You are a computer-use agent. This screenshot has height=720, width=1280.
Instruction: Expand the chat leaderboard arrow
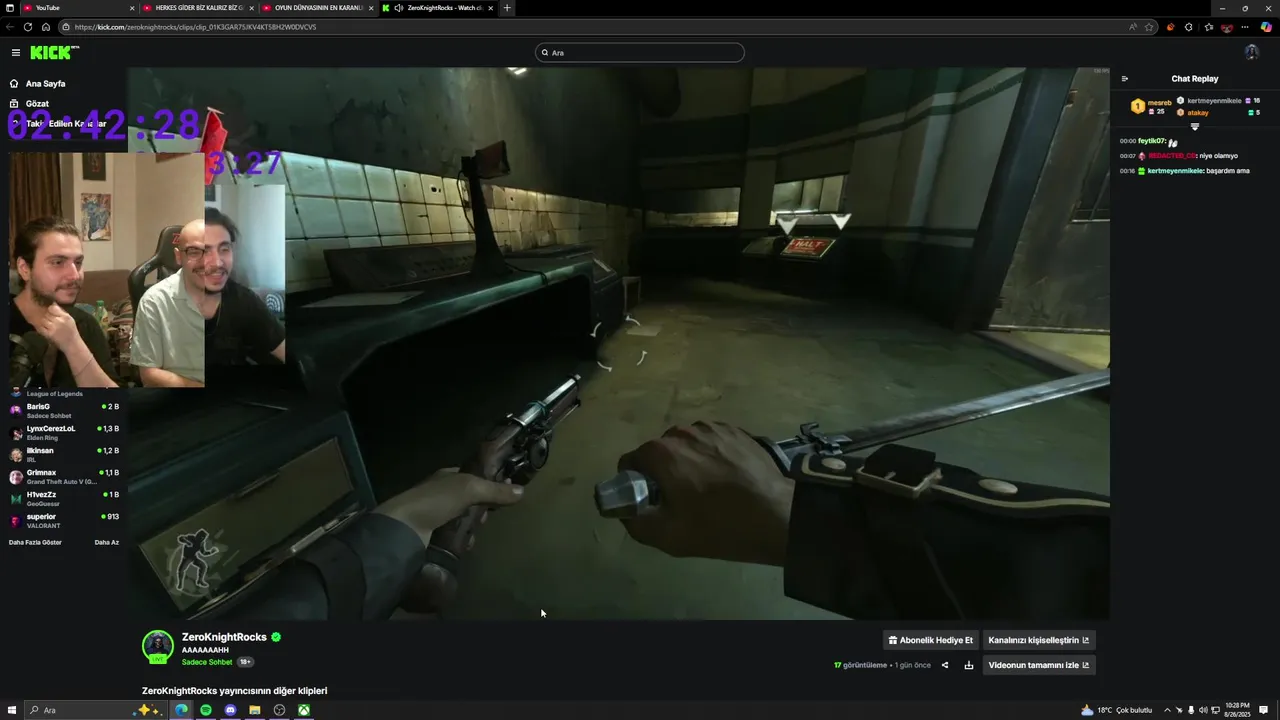[1194, 127]
